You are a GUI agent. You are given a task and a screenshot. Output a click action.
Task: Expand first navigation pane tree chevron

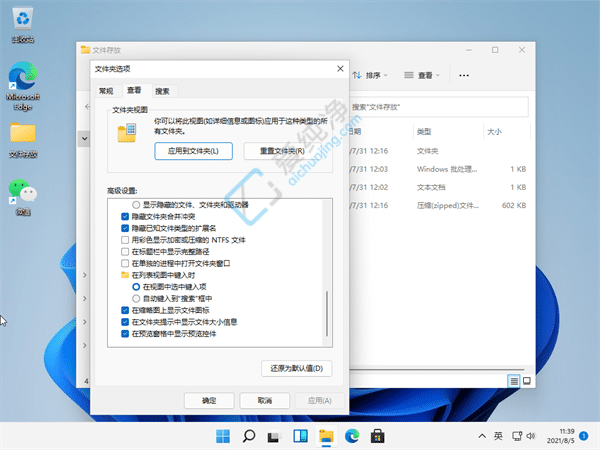(x=85, y=275)
